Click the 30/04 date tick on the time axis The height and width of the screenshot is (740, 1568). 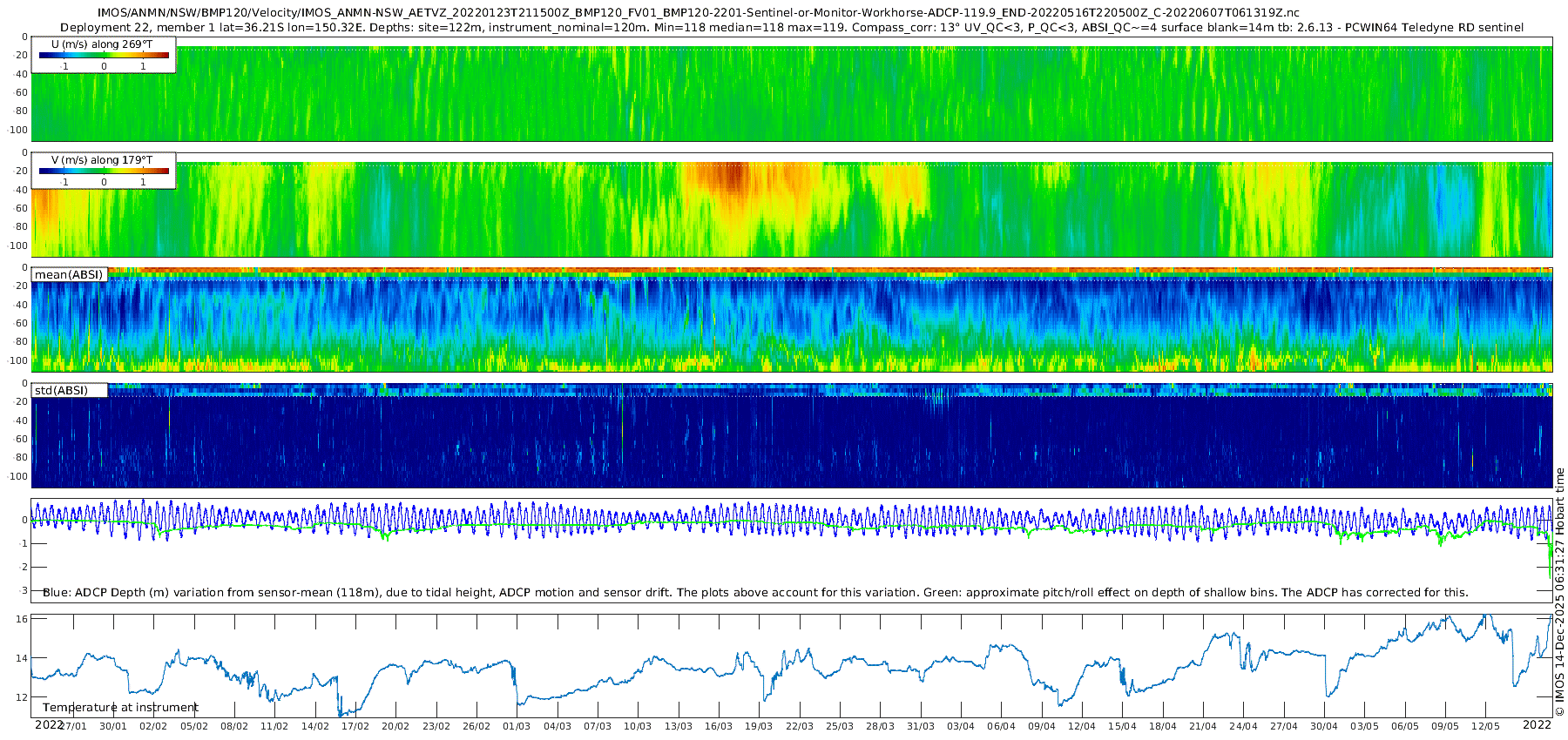tap(1324, 726)
